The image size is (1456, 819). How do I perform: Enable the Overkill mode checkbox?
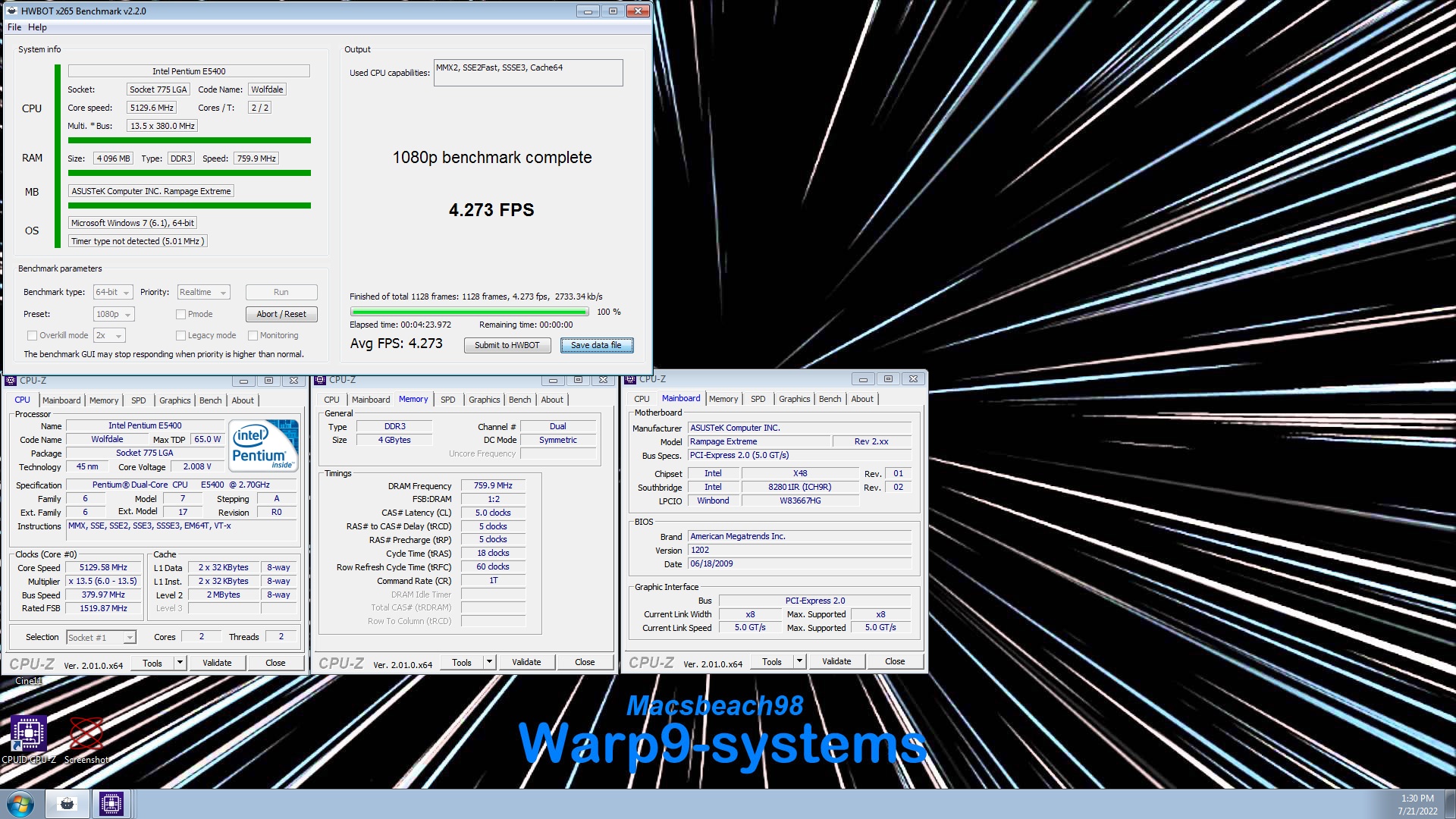[32, 335]
